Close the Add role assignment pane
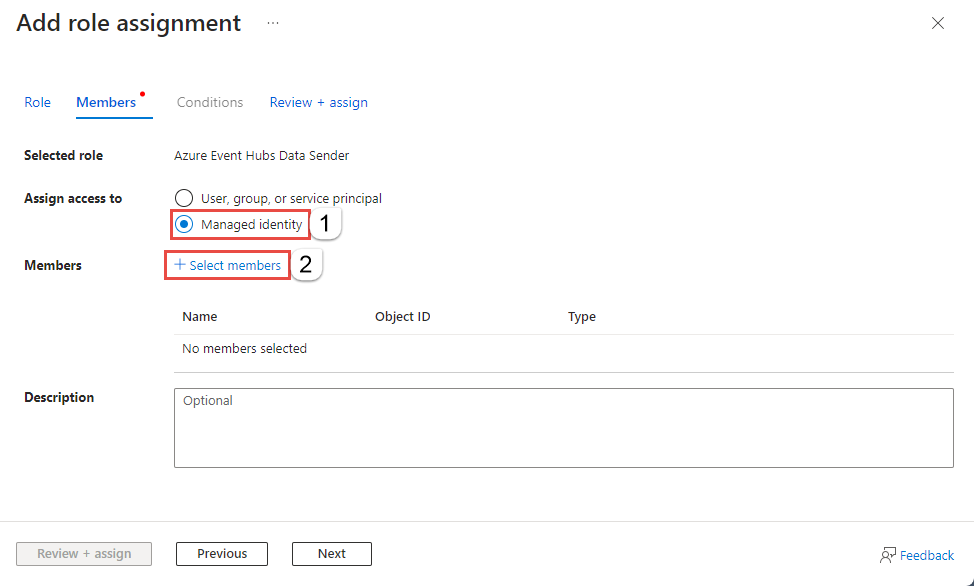This screenshot has height=586, width=974. pyautogui.click(x=937, y=23)
